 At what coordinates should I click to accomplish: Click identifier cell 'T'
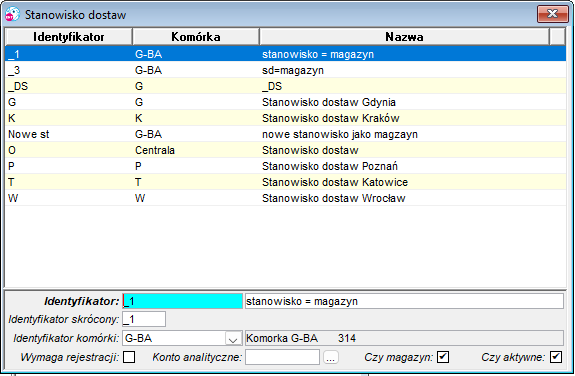click(69, 182)
